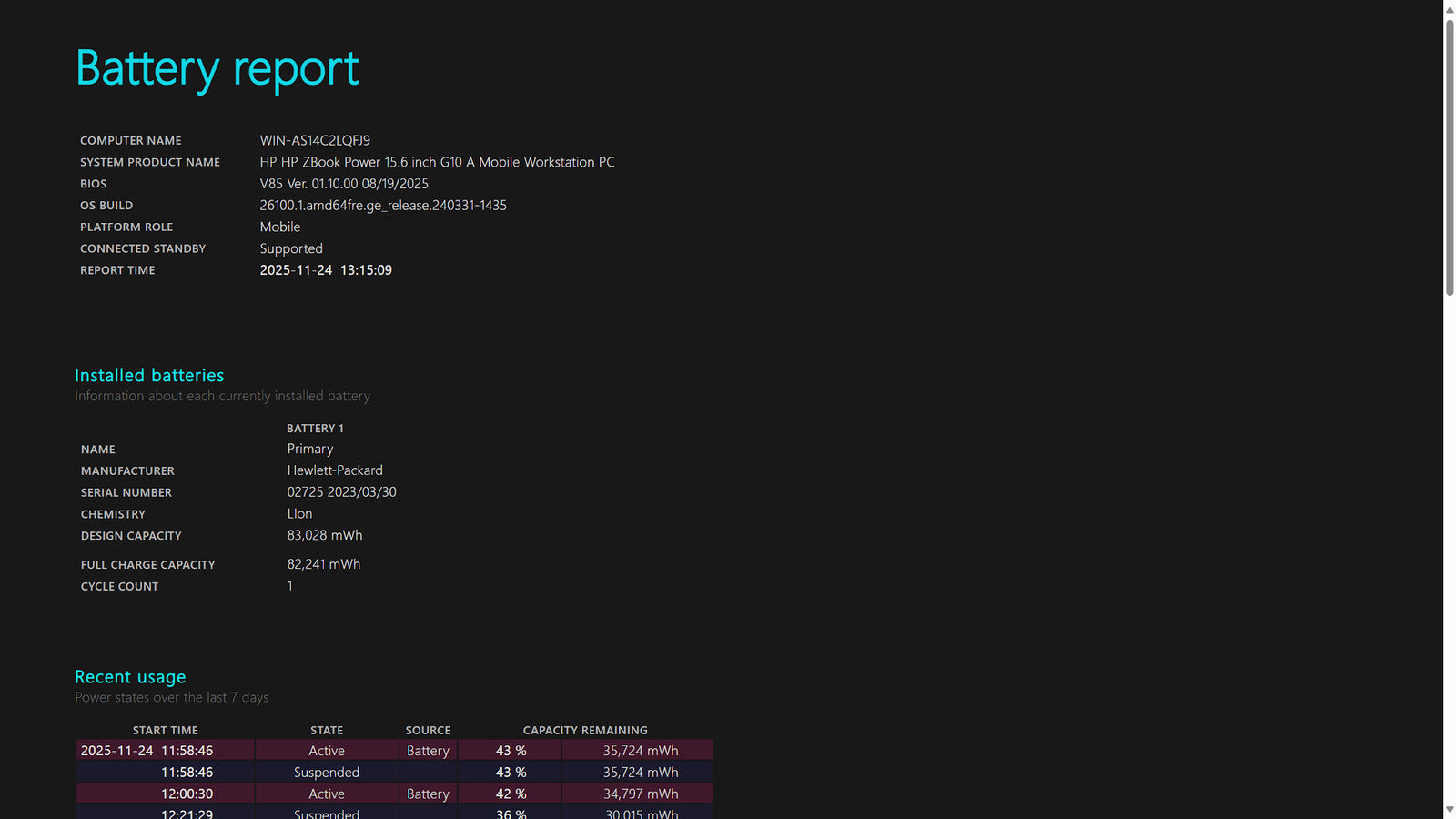Click the SYSTEM PRODUCT NAME label

click(150, 163)
